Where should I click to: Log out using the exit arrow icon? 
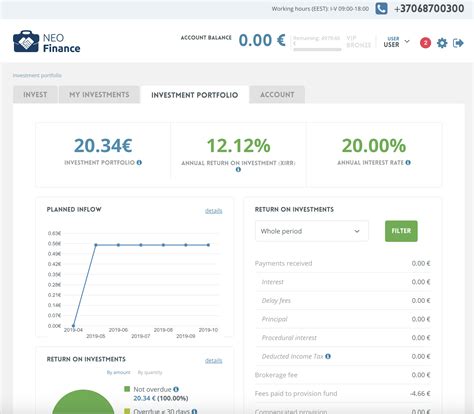coord(458,43)
